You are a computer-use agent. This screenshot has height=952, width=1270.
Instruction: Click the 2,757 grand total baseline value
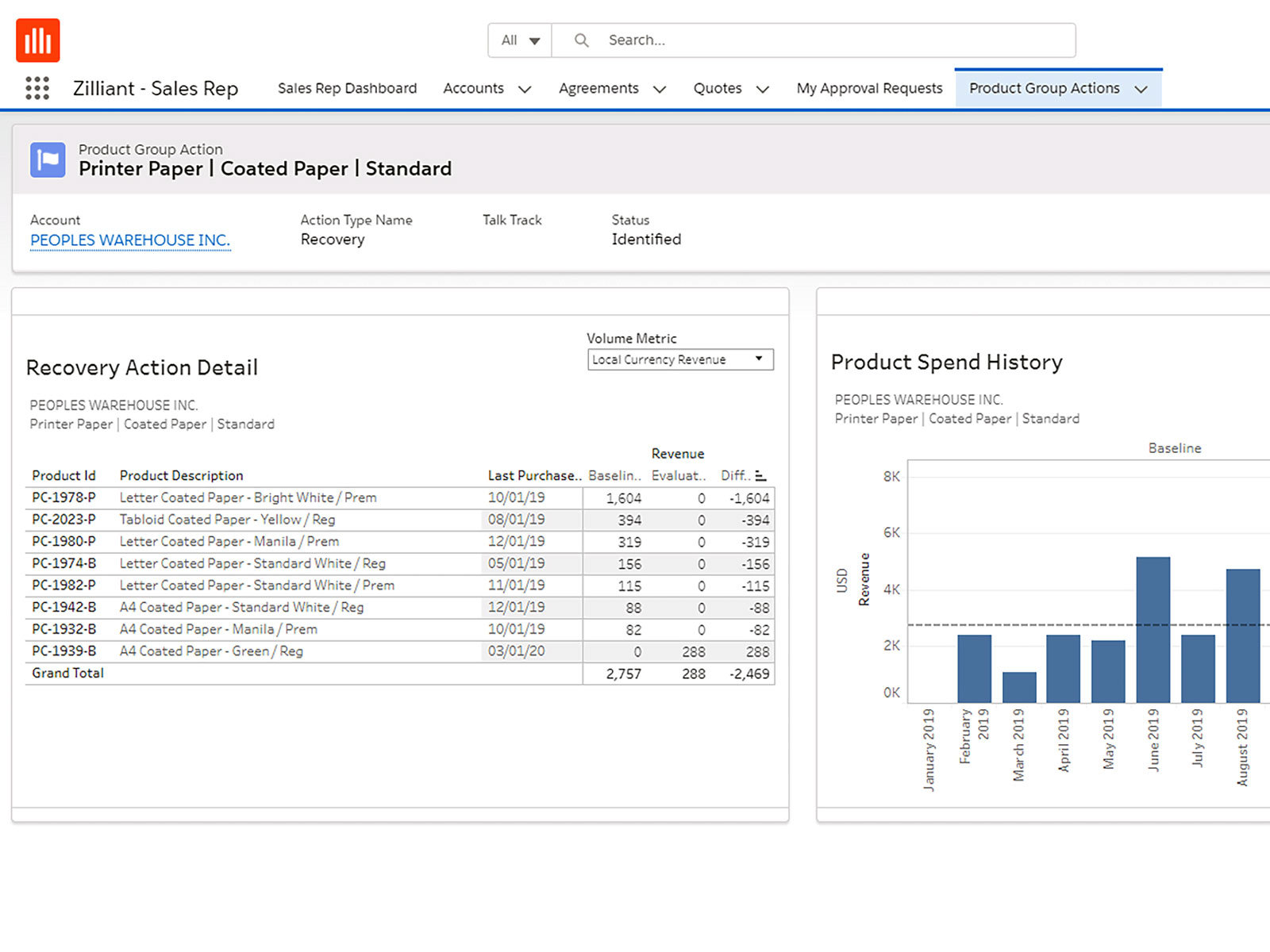[x=624, y=674]
